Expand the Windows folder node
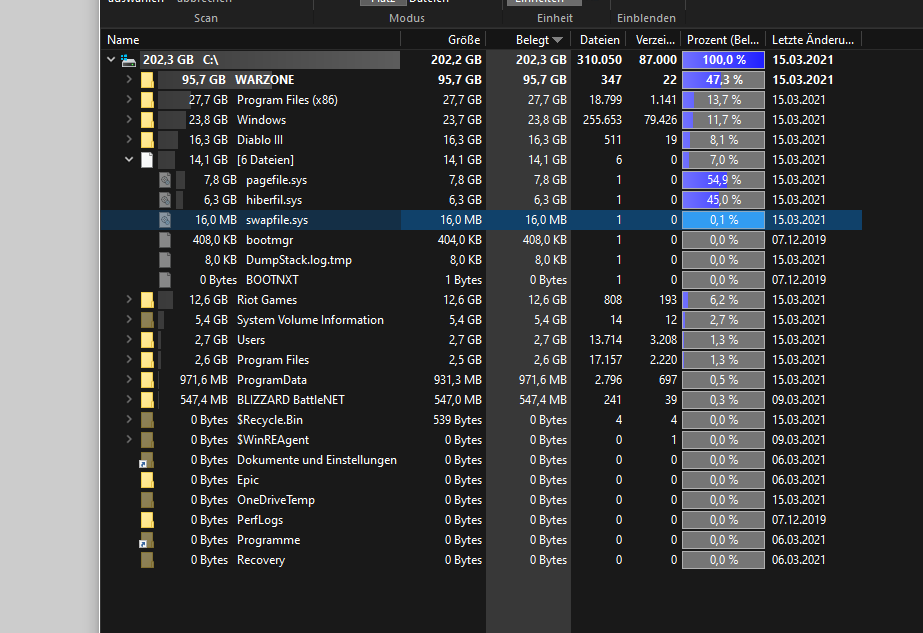The image size is (923, 633). pyautogui.click(x=129, y=120)
